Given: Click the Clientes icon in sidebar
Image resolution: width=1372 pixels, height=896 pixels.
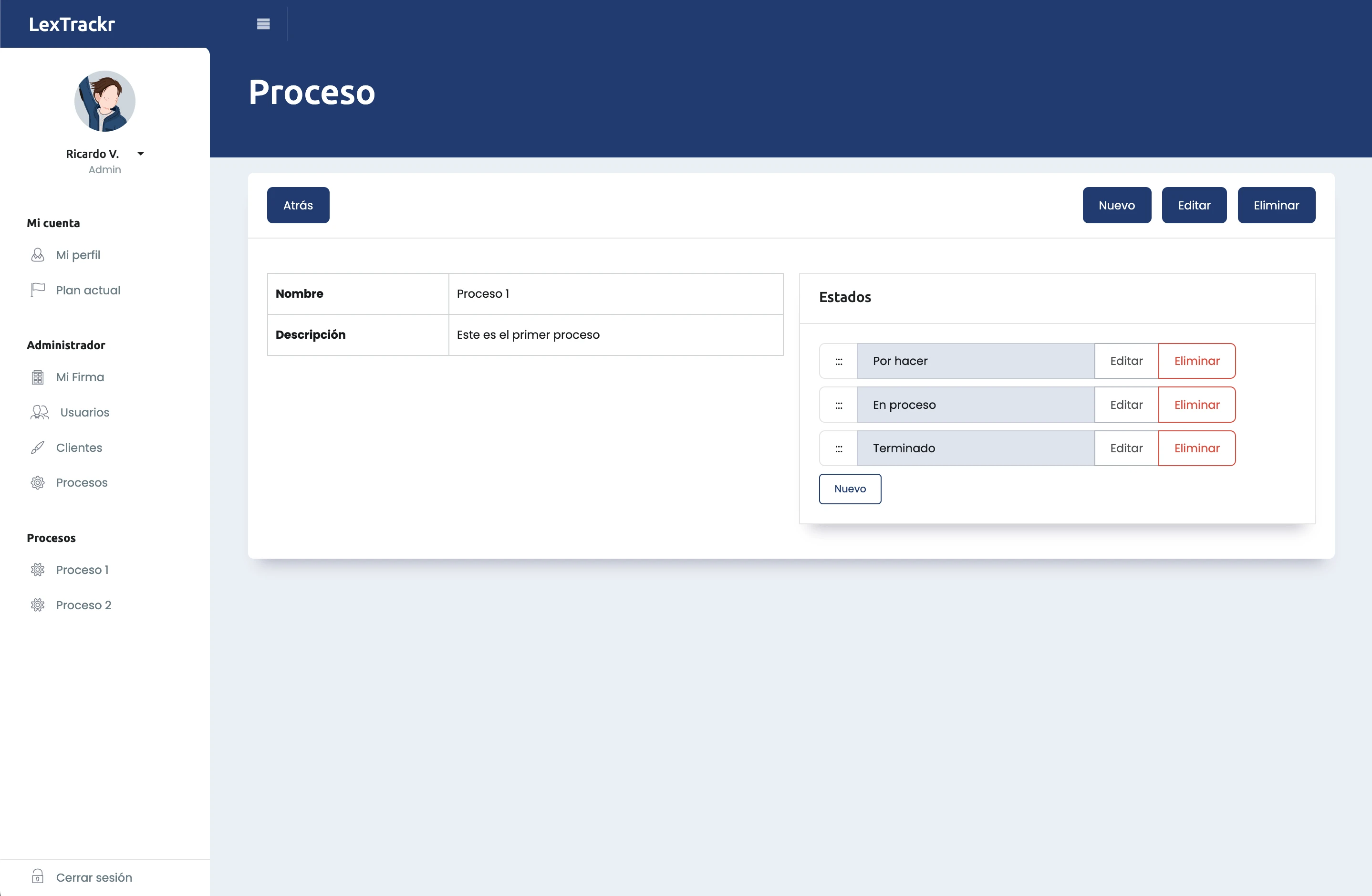Looking at the screenshot, I should point(38,448).
